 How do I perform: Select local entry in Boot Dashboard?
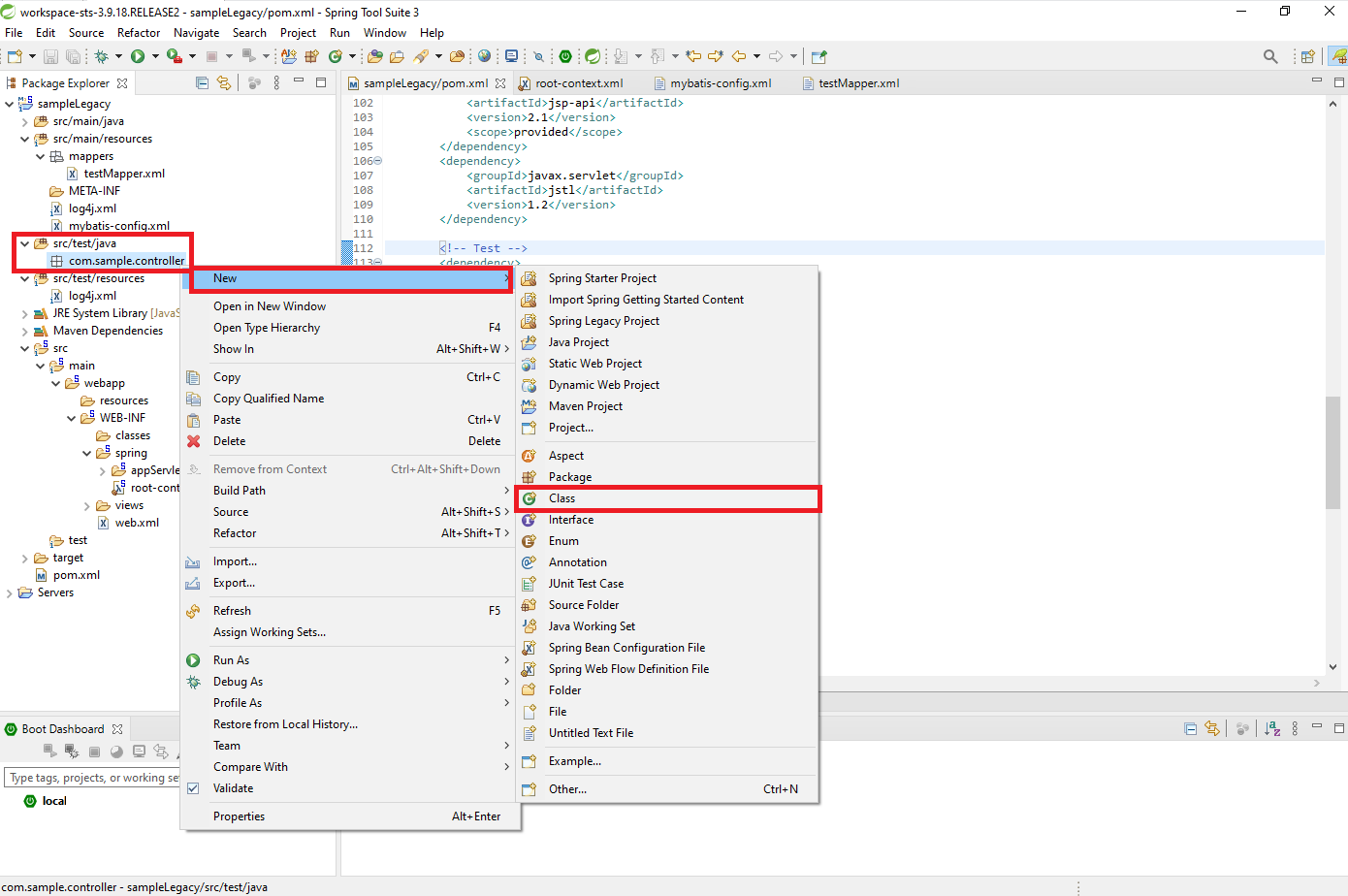(x=54, y=801)
